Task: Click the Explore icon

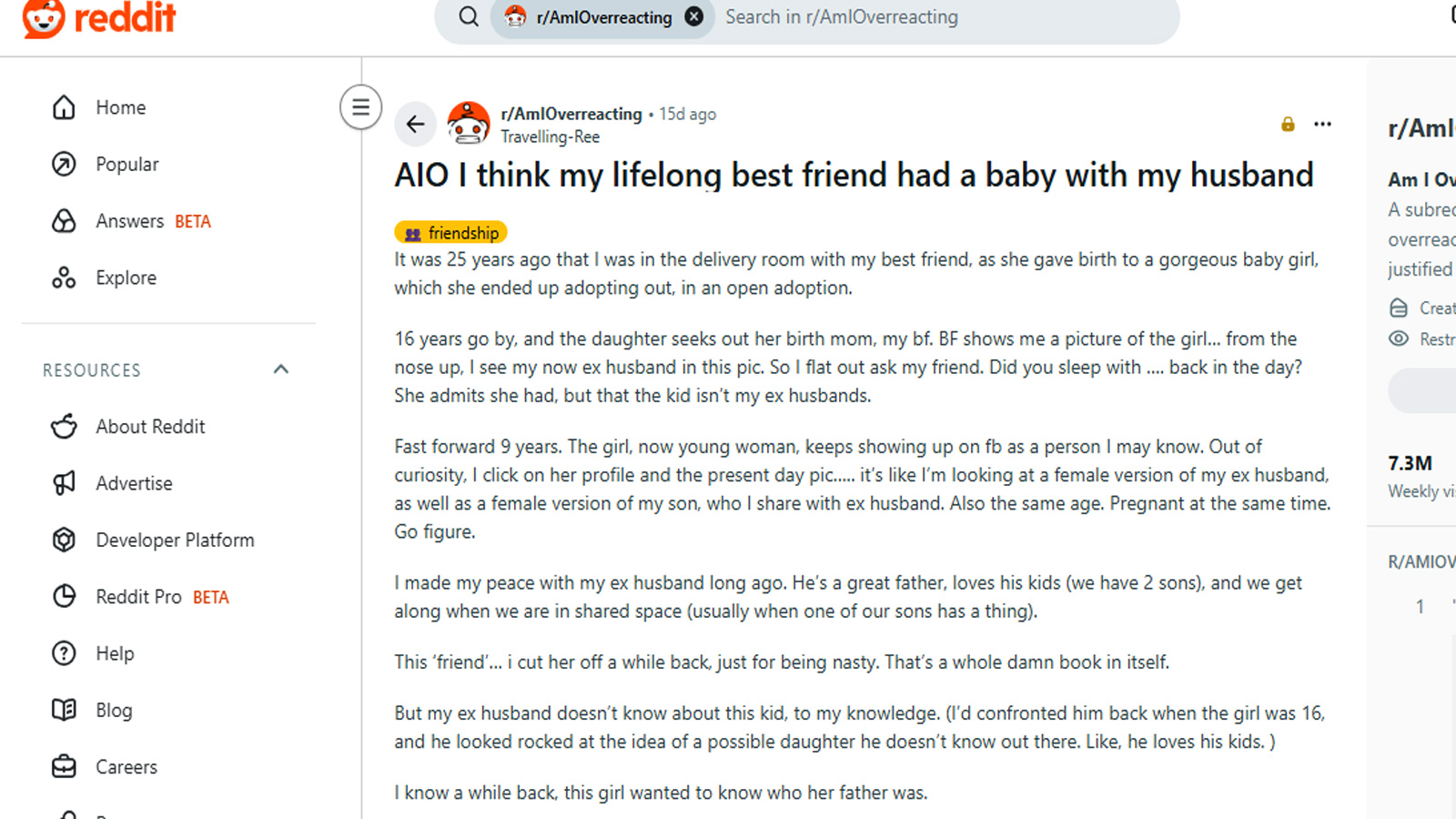Action: pos(64,278)
